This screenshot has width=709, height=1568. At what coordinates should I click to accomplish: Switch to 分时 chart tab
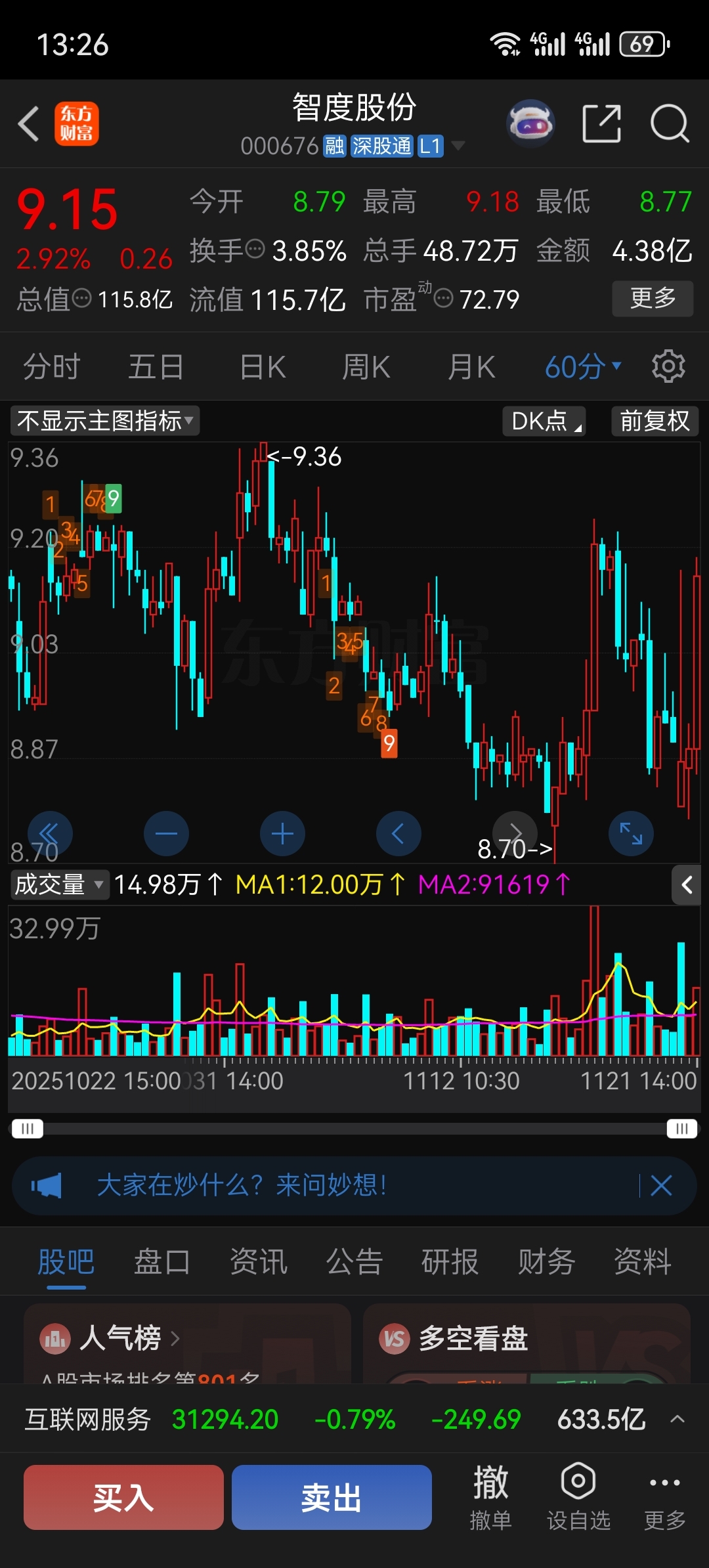(x=52, y=366)
